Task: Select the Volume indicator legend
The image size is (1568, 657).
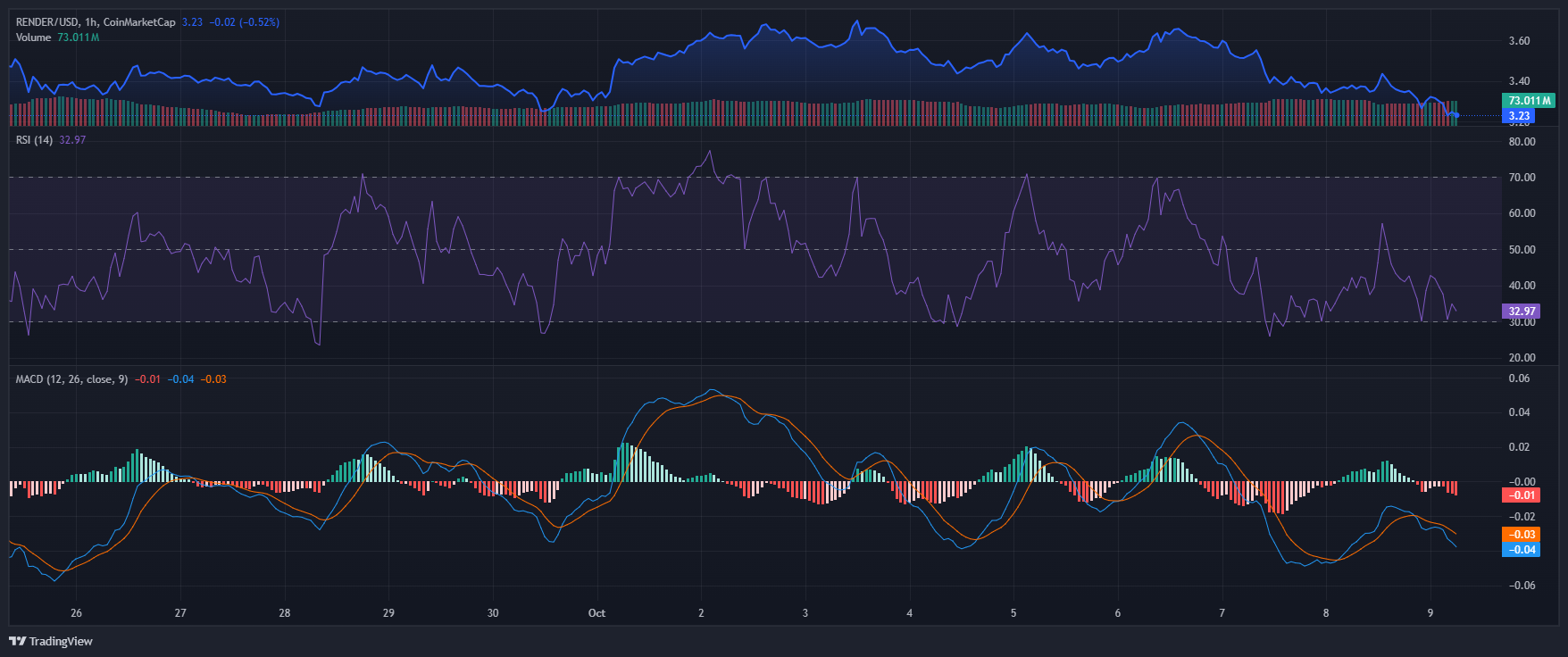Action: tap(33, 37)
